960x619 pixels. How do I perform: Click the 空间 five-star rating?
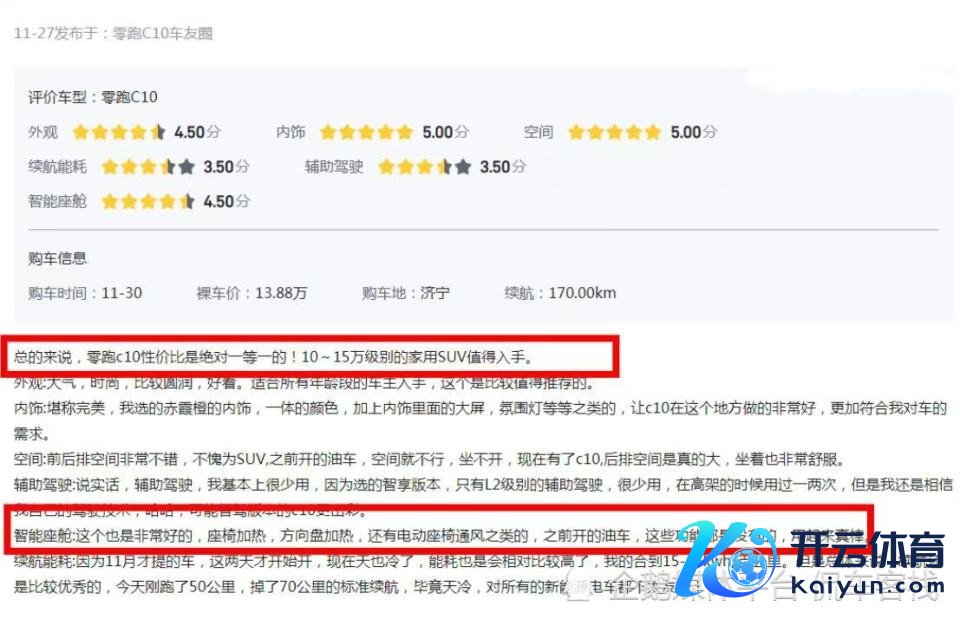[614, 132]
